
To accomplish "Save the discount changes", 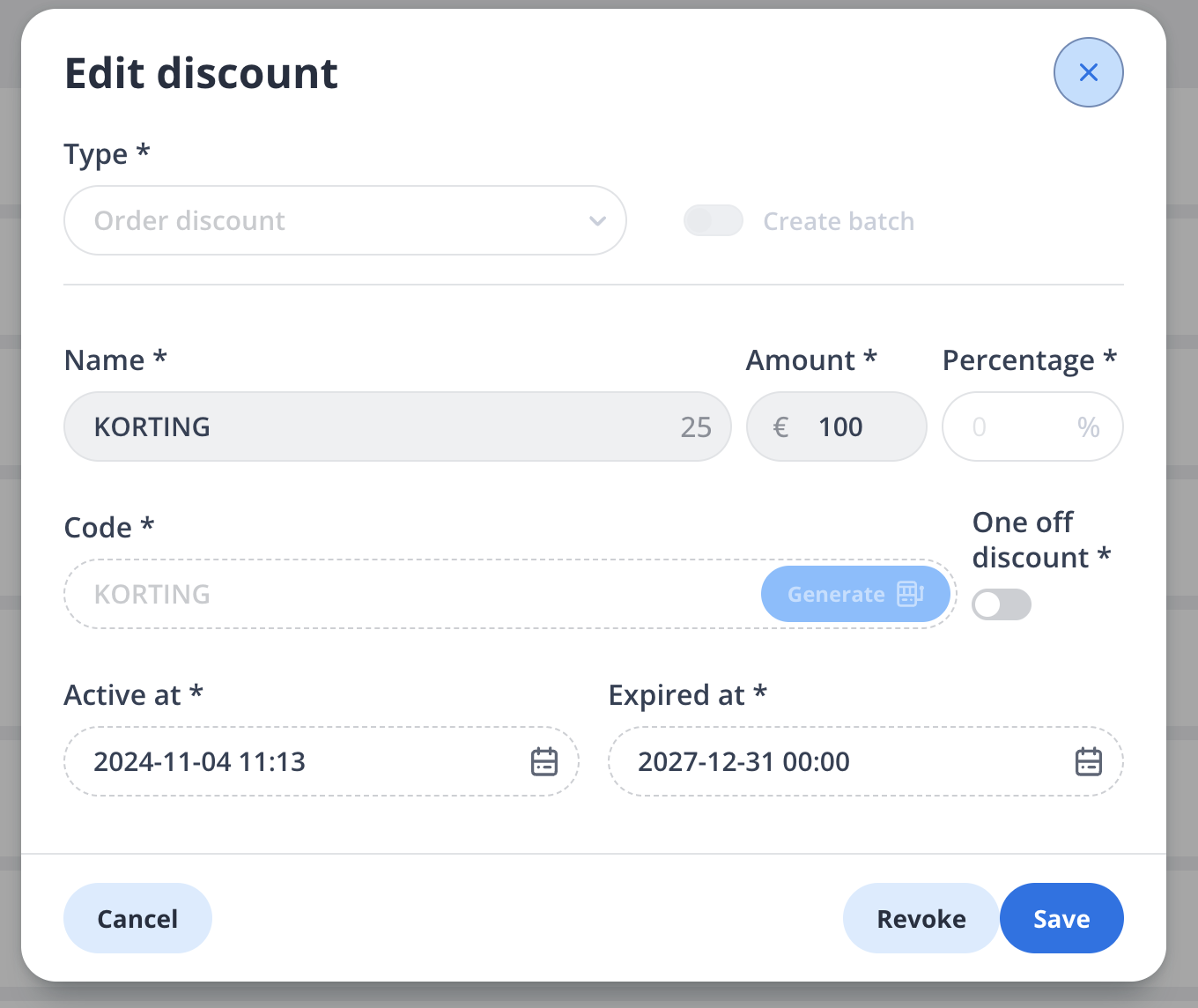I will point(1061,918).
